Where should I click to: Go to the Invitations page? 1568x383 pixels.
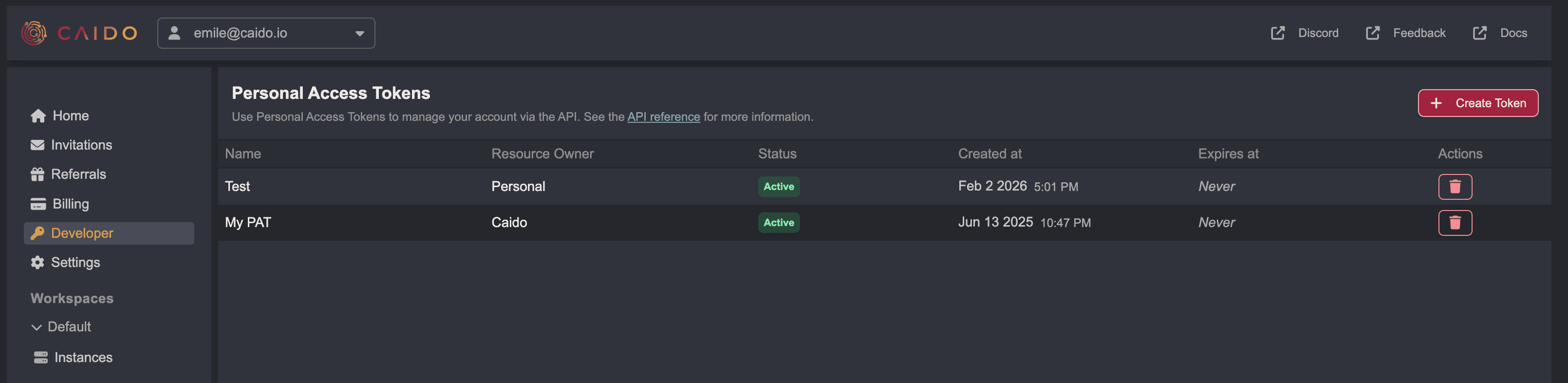tap(81, 145)
